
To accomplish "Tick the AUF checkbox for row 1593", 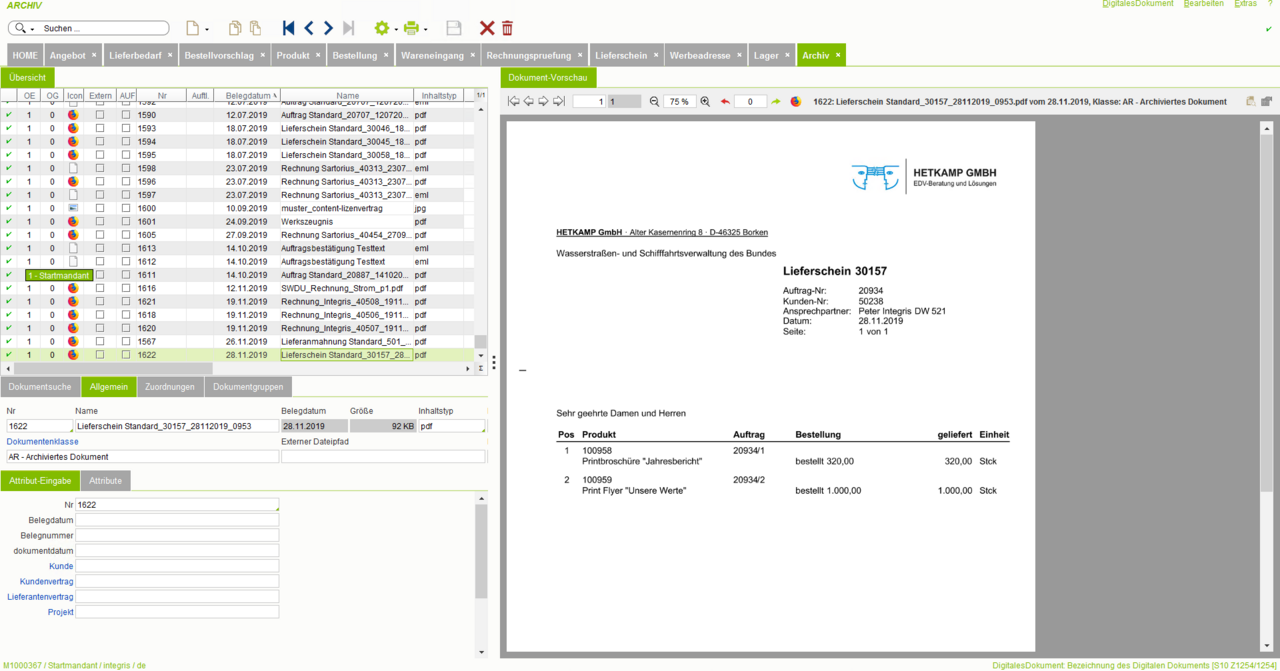I will point(126,128).
